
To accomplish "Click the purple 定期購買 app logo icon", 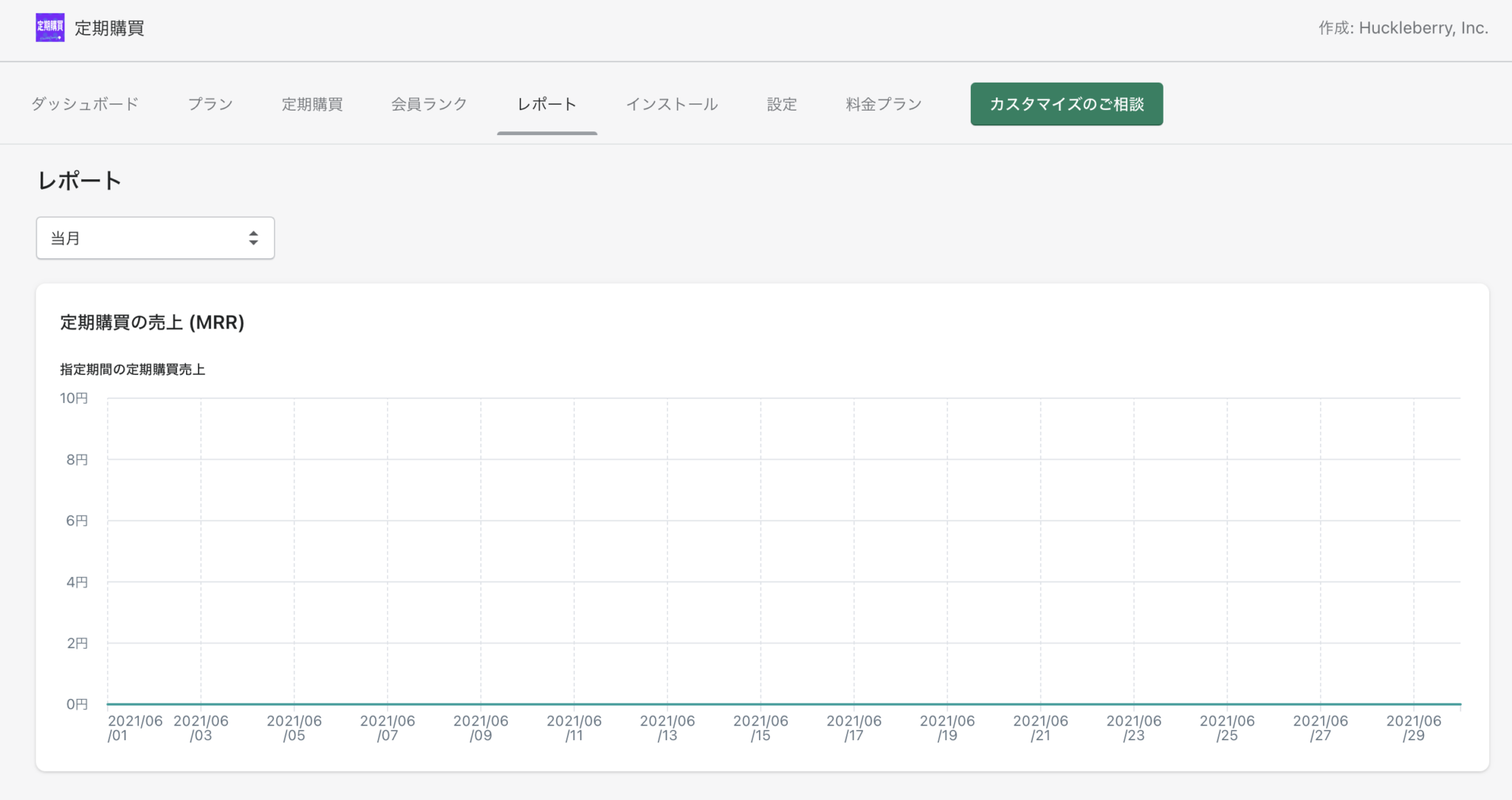I will (50, 28).
